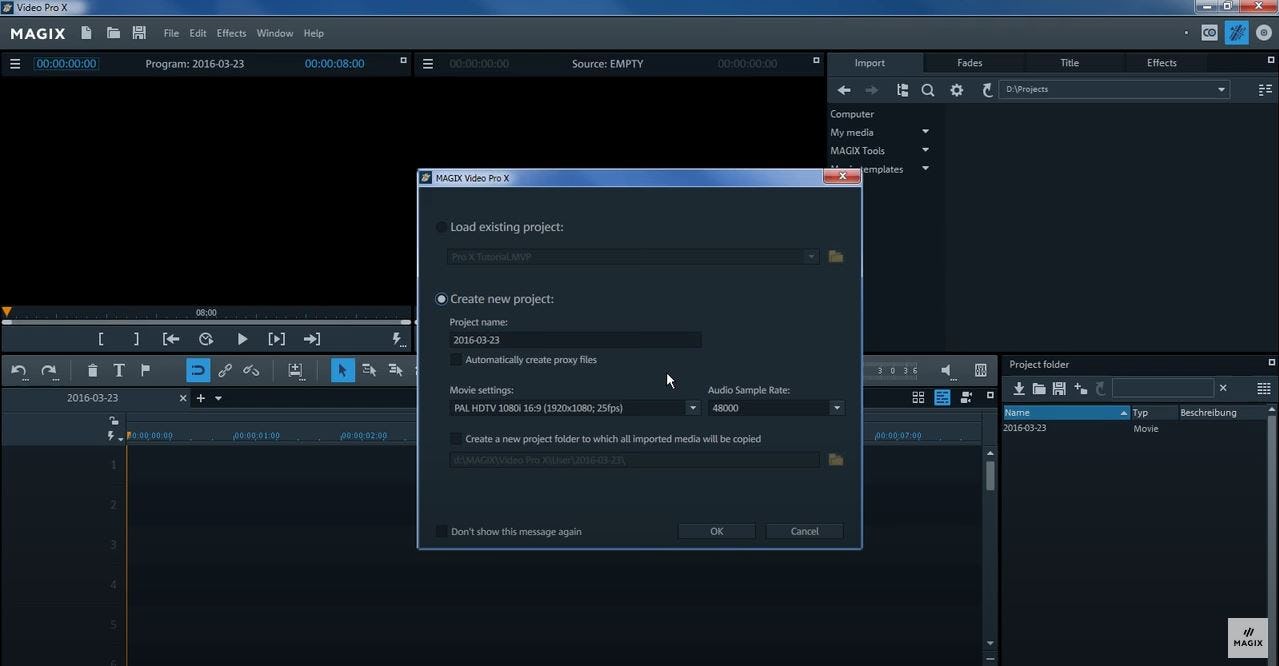Click the timeline vertical scrollbar thumb
1279x666 pixels.
(990, 475)
